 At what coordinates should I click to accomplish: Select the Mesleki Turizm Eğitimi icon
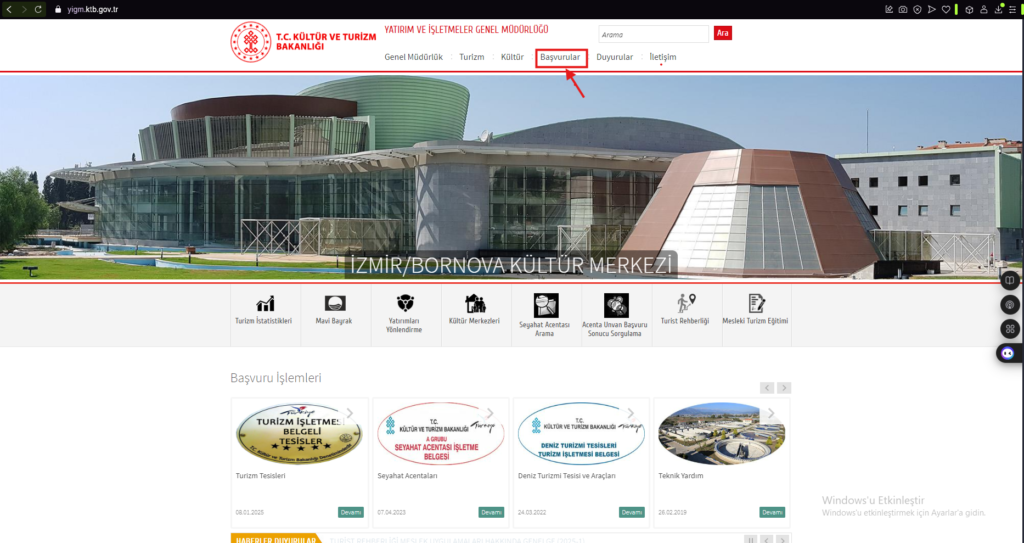756,303
